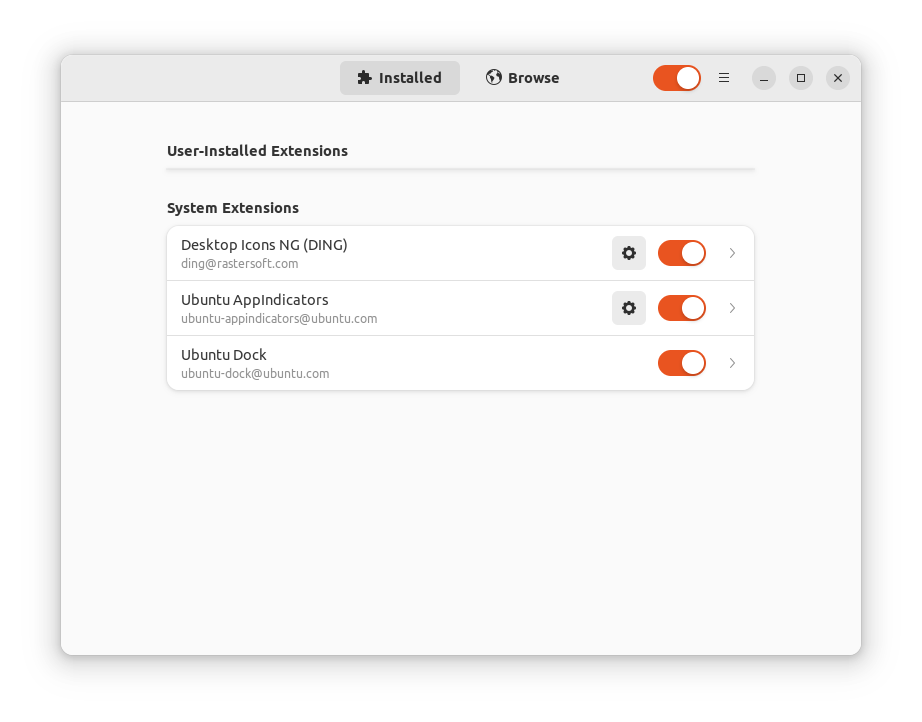Screen dimensions: 922x722
Task: Maximize the Extensions window
Action: click(801, 78)
